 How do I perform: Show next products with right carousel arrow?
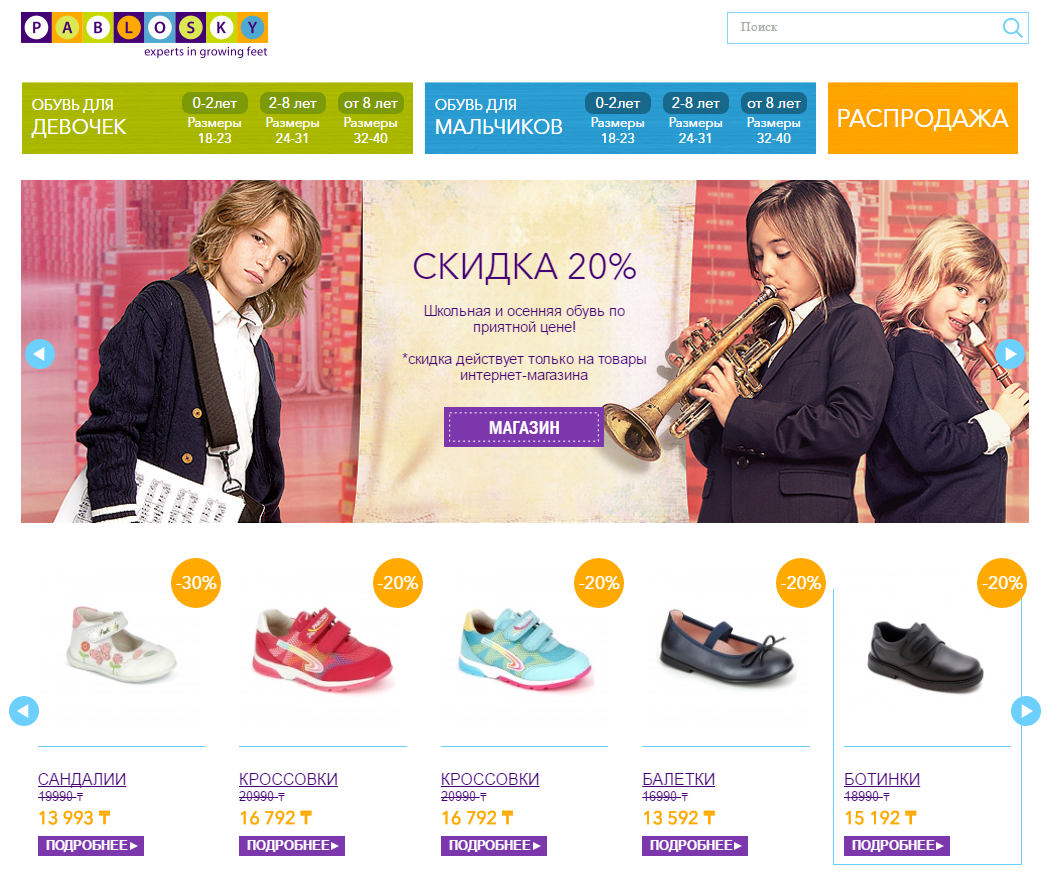(x=1026, y=711)
